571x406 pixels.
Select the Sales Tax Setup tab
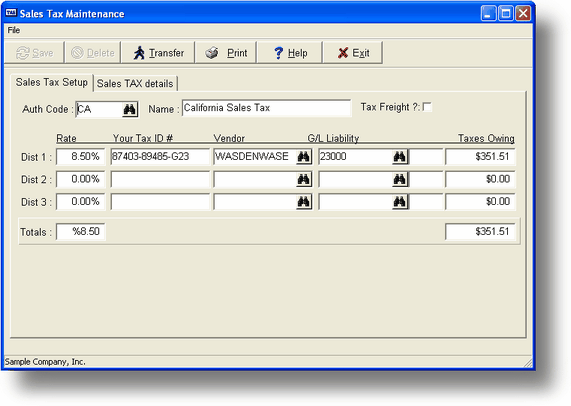tap(52, 82)
